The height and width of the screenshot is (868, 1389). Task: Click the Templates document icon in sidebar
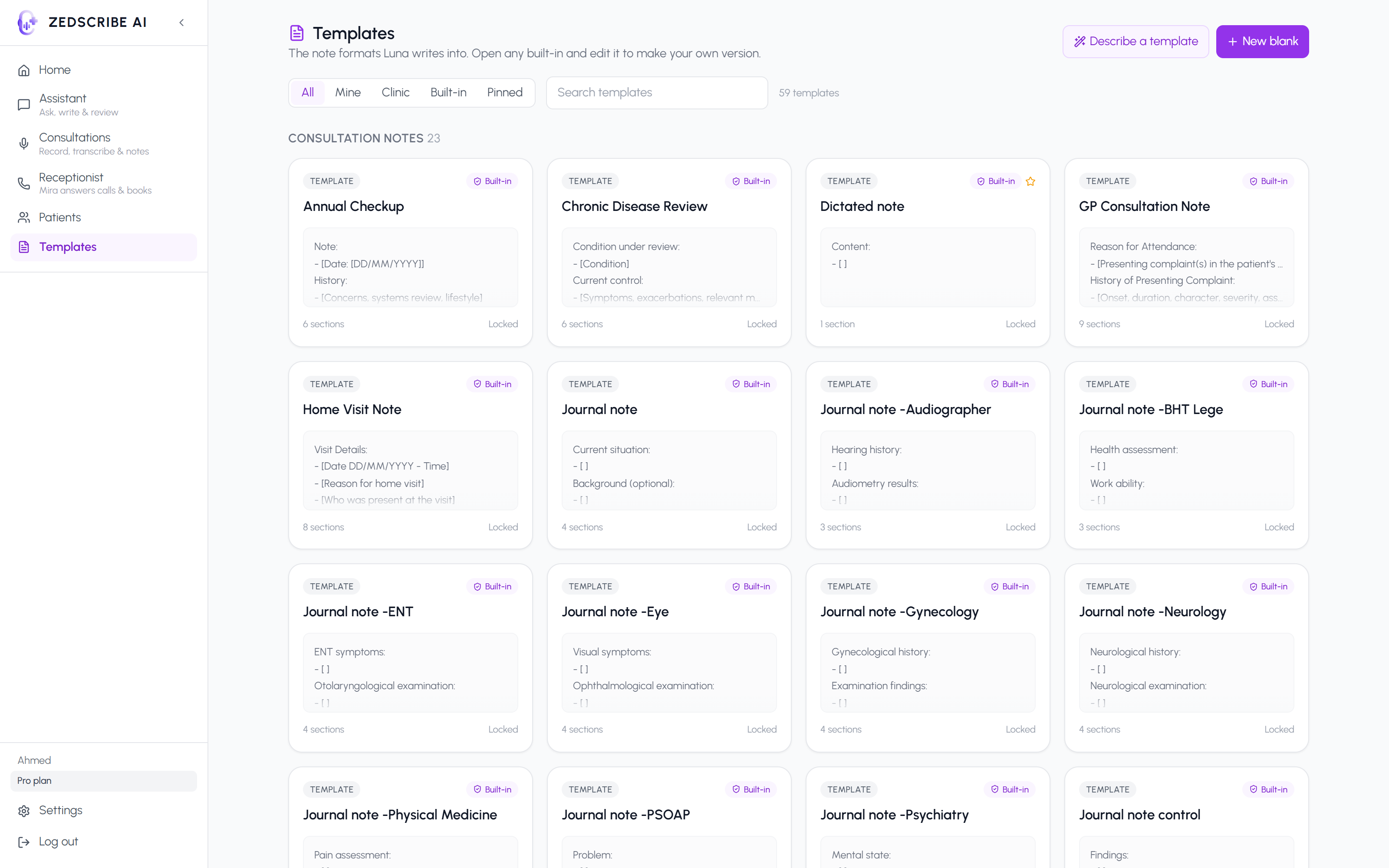pos(23,247)
